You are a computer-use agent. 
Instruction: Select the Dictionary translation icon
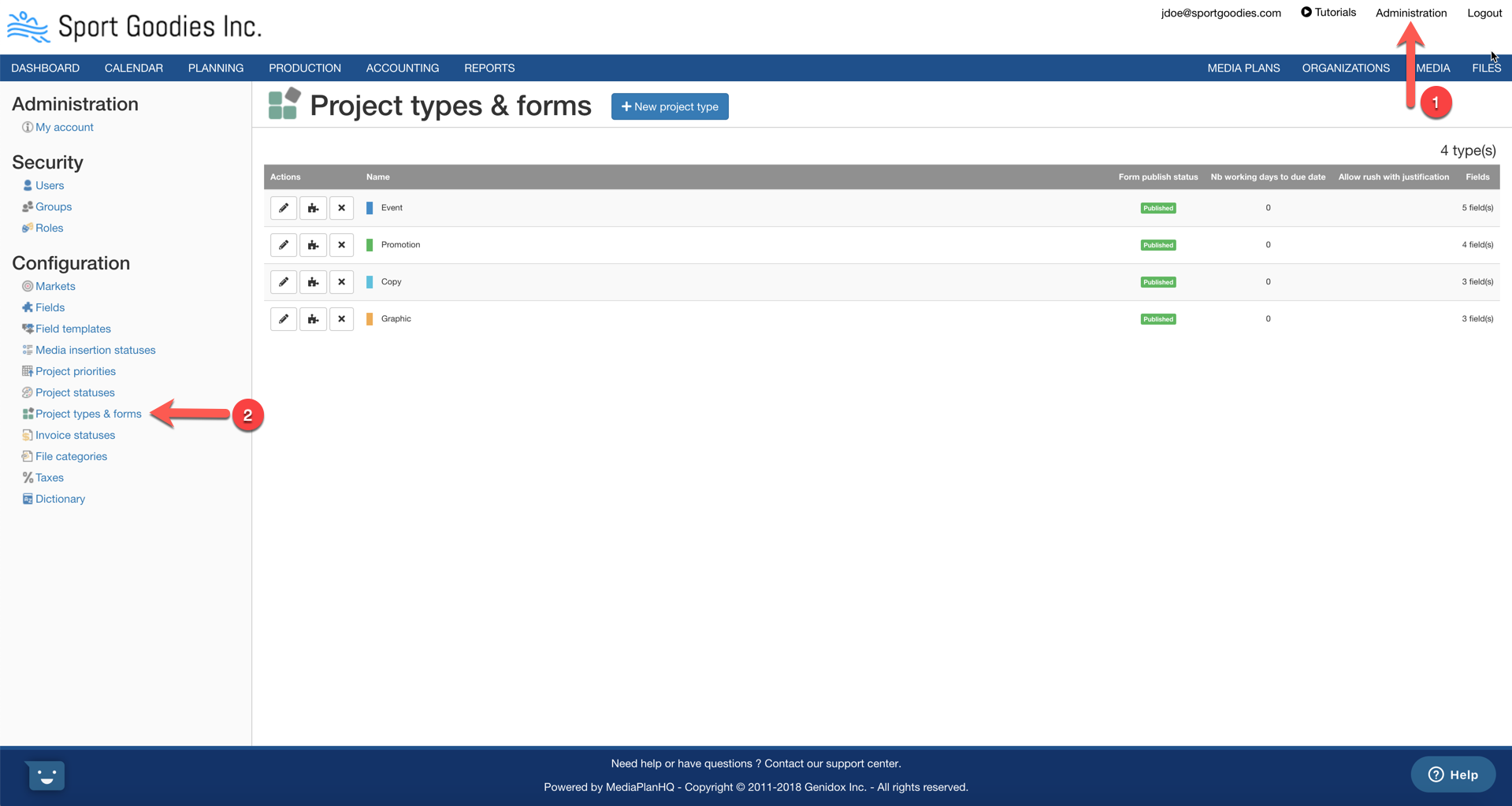click(x=28, y=498)
